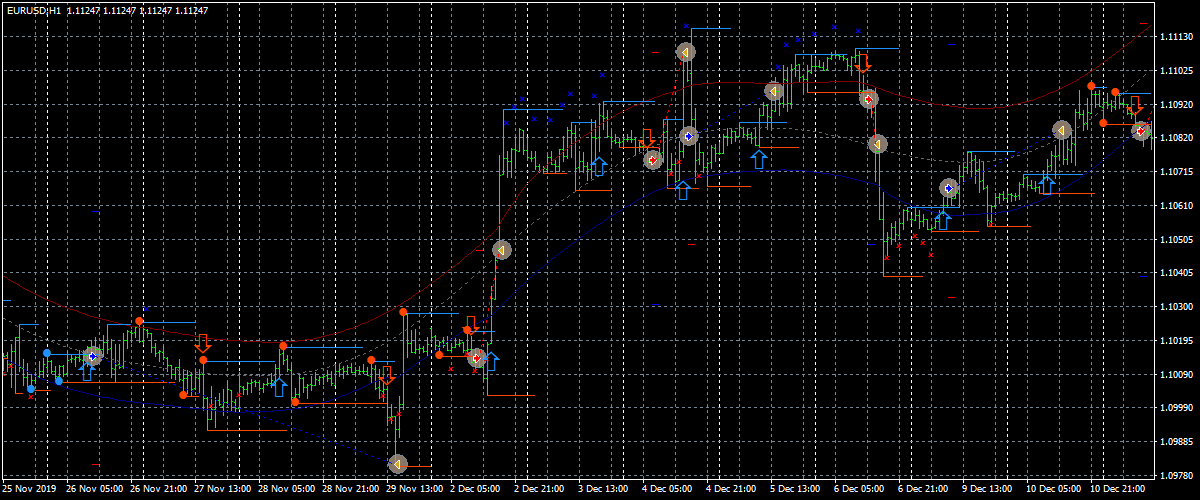Screen dimensions: 1200x500
Task: Click the 1.10715 price axis label
Action: click(1174, 172)
